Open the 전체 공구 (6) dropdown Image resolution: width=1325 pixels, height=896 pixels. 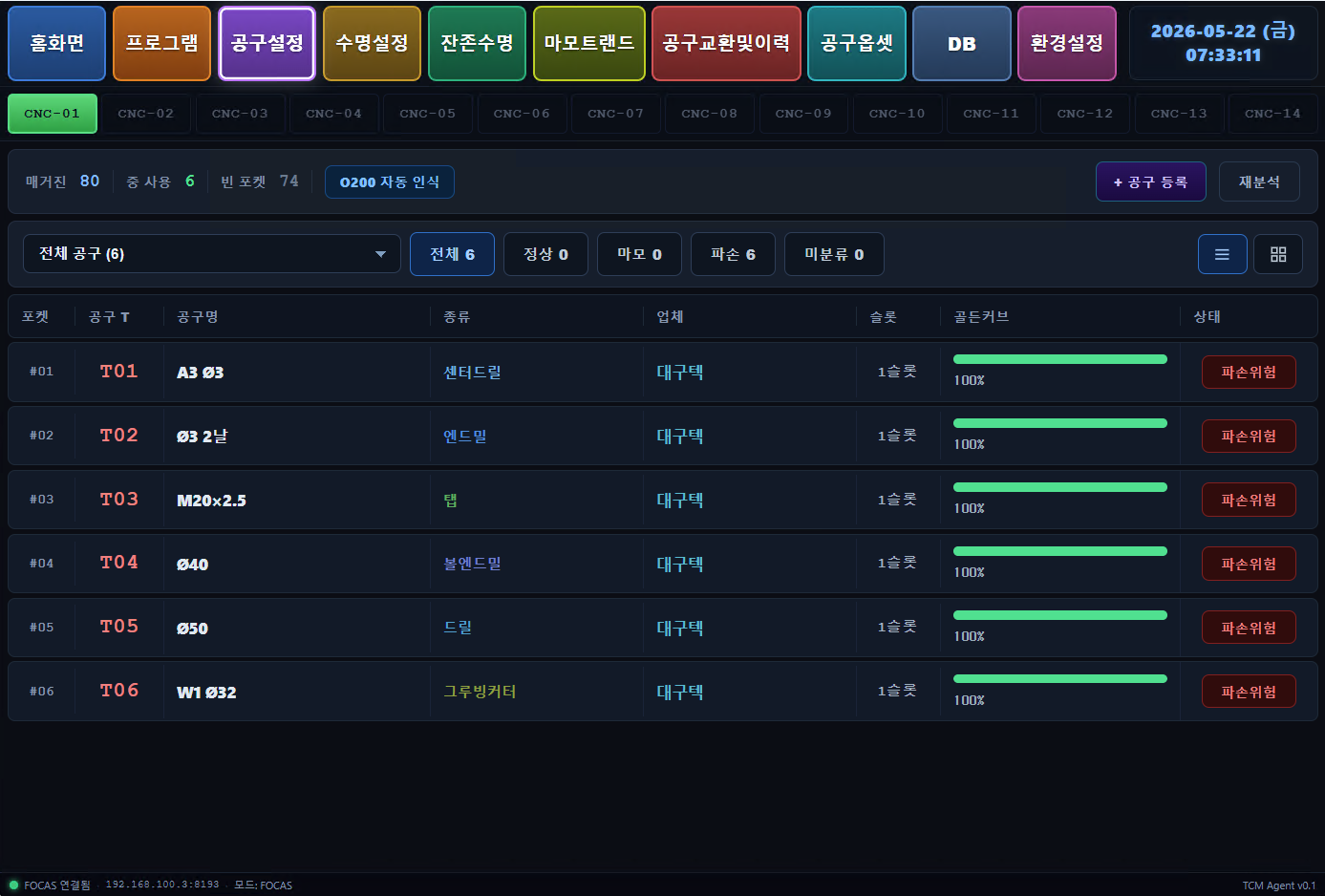coord(211,254)
